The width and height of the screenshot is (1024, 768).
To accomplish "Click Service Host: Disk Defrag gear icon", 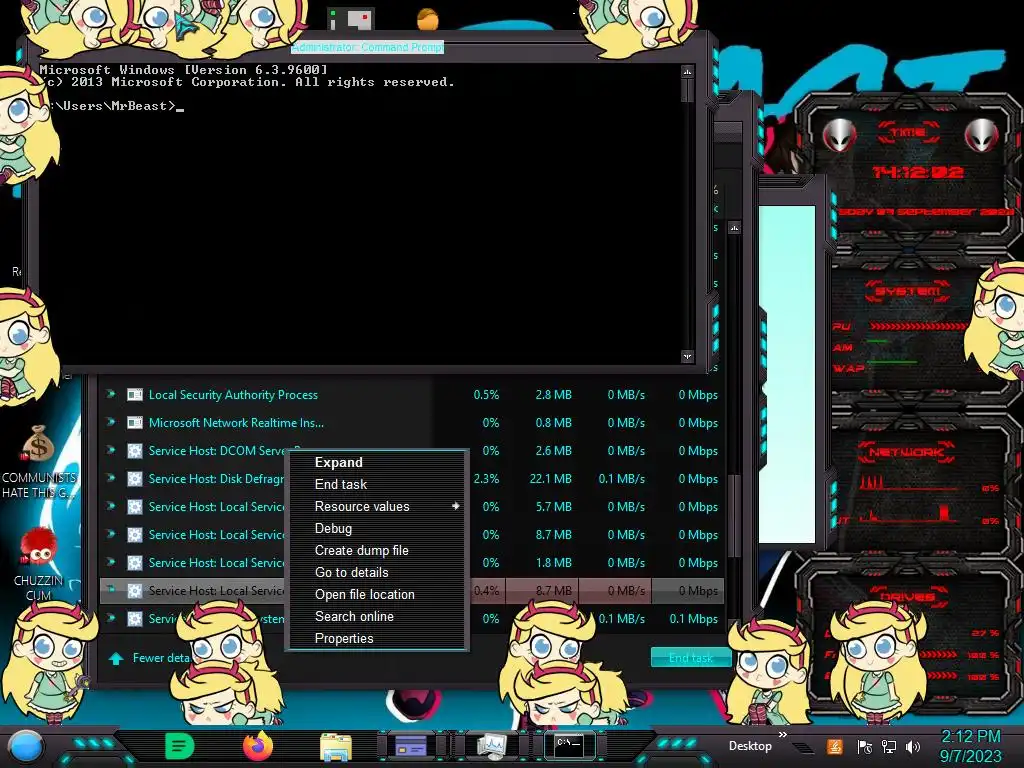I will (x=135, y=479).
